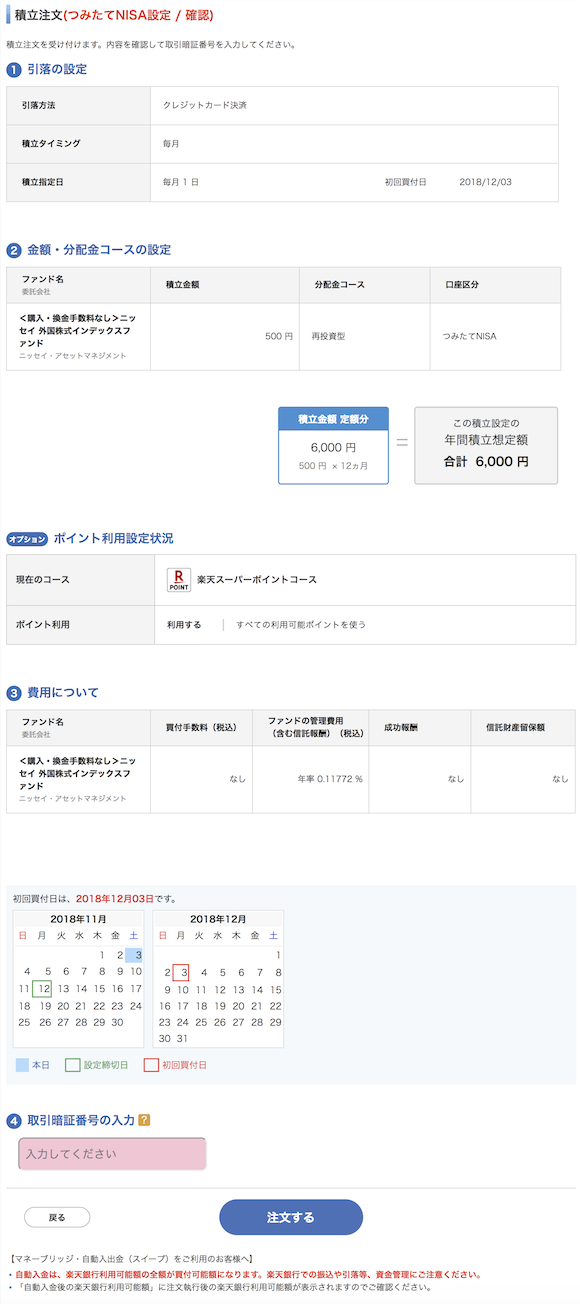Click the fund name in the 費用について table

tap(77, 773)
